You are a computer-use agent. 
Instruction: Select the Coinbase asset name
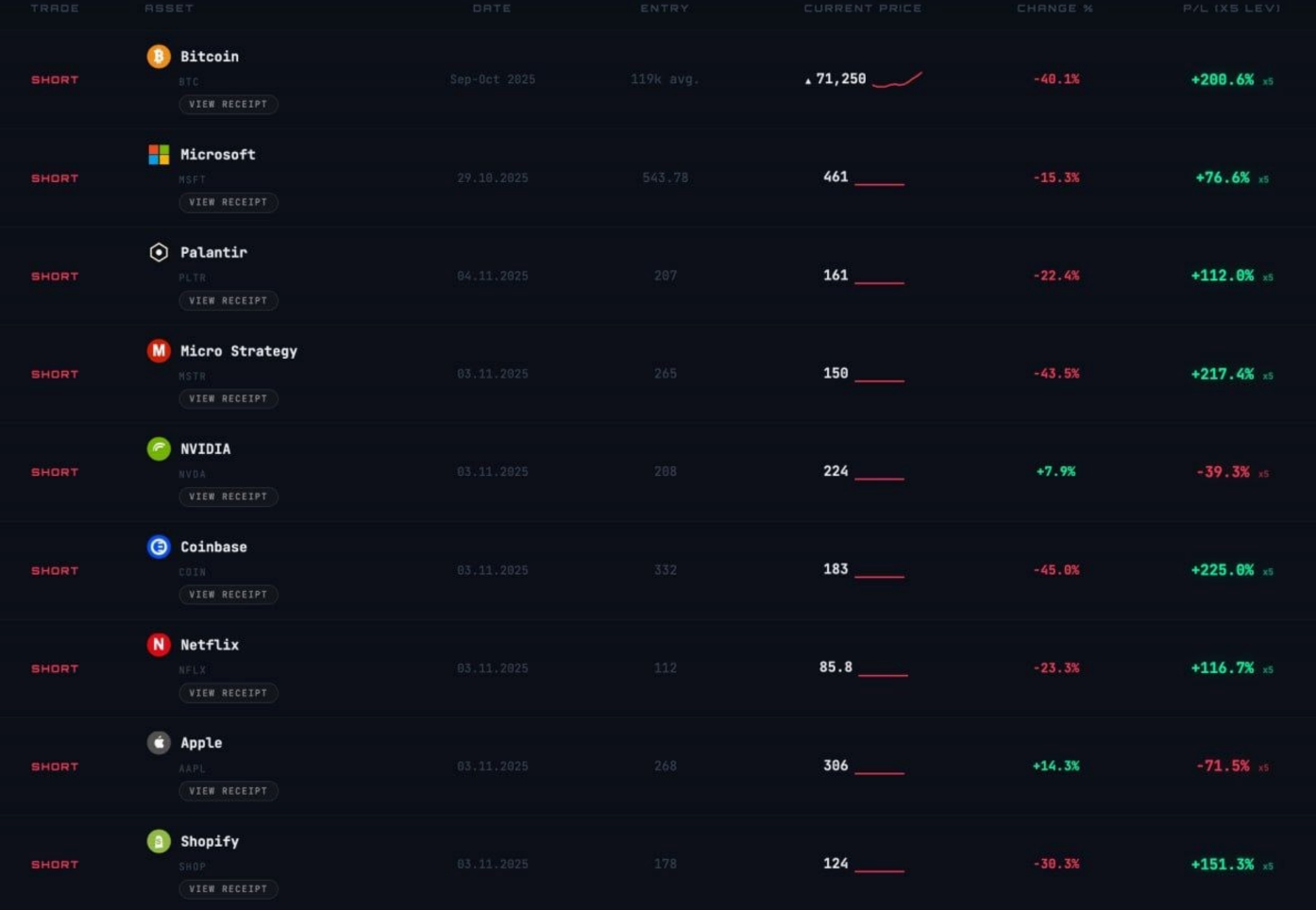pos(213,547)
